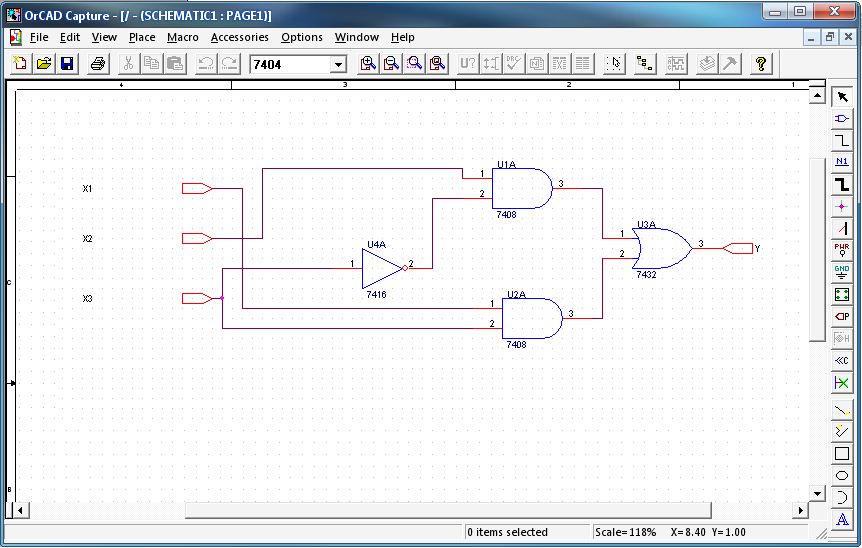Select the Place Text tool

click(x=842, y=519)
